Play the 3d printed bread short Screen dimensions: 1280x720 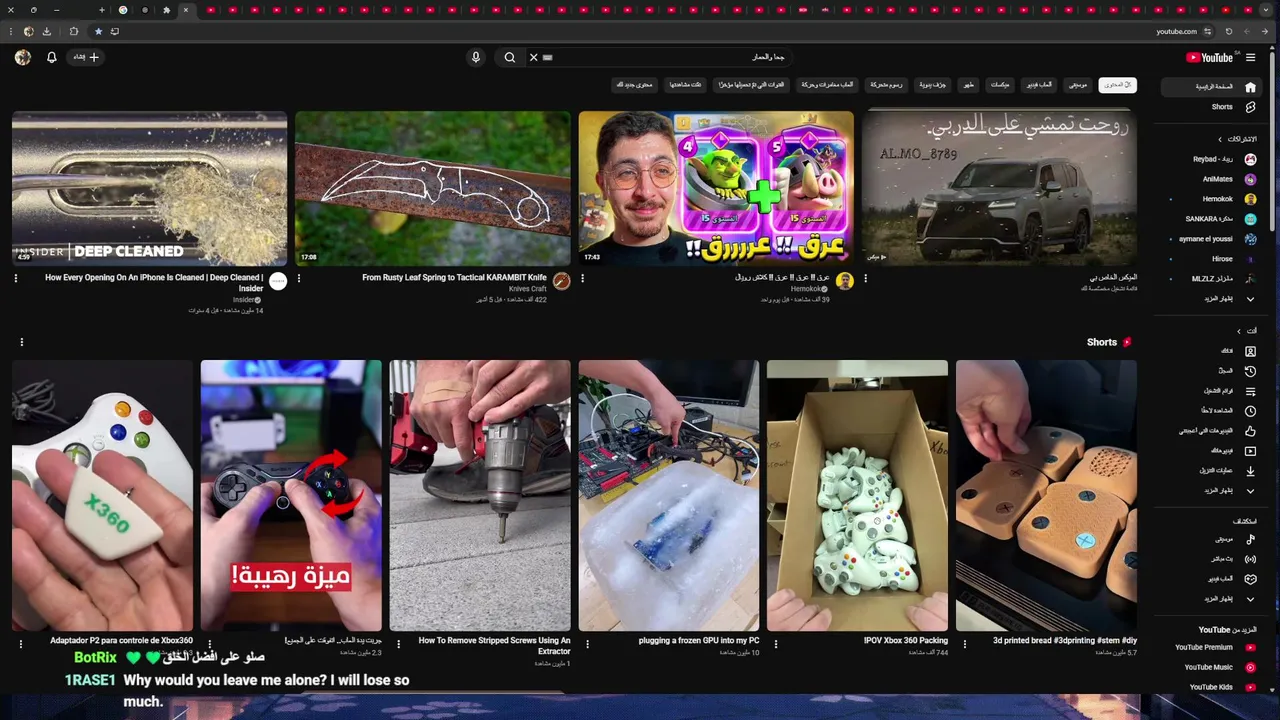click(1046, 495)
